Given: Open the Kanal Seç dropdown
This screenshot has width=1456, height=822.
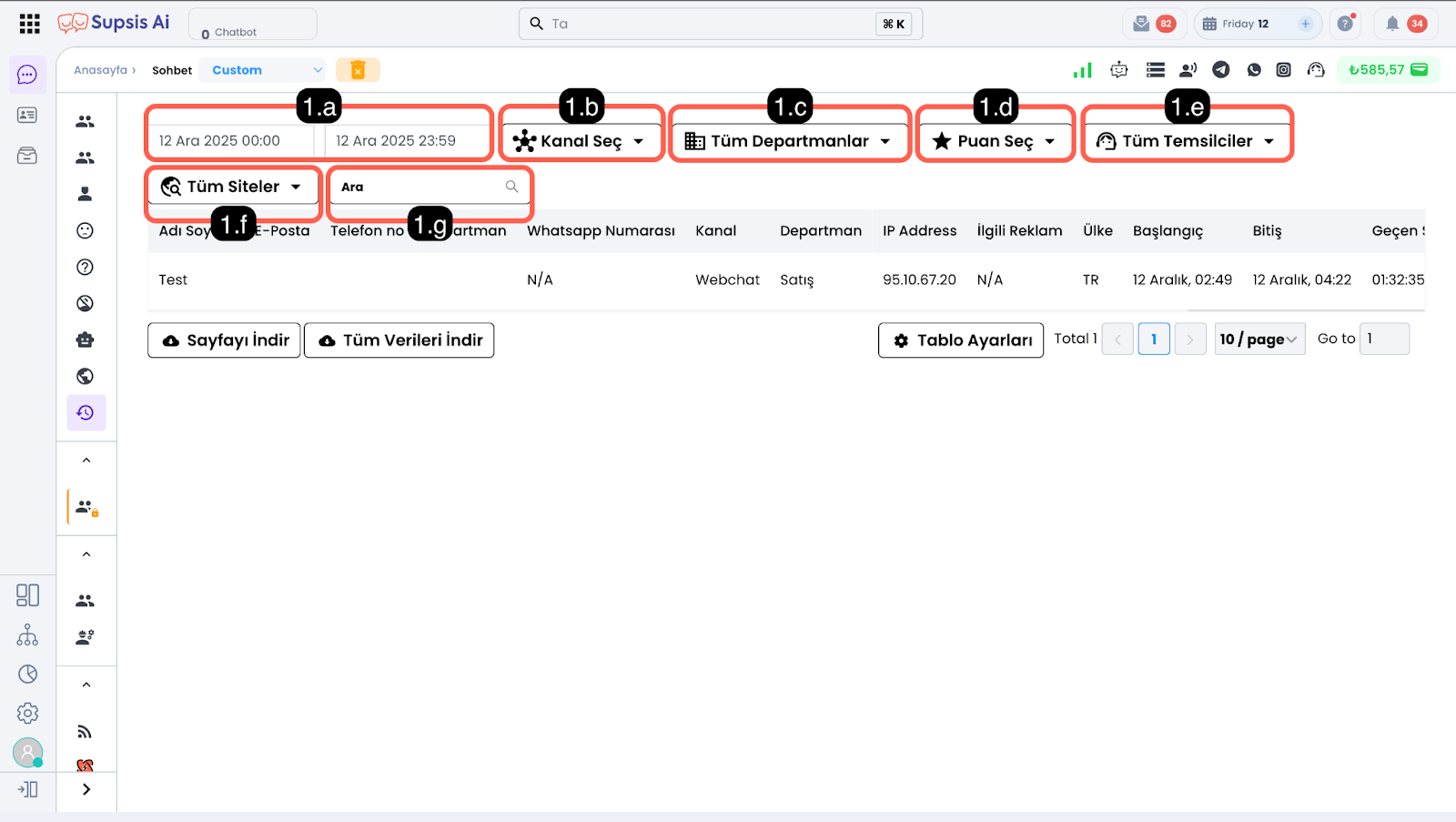Looking at the screenshot, I should tap(581, 141).
